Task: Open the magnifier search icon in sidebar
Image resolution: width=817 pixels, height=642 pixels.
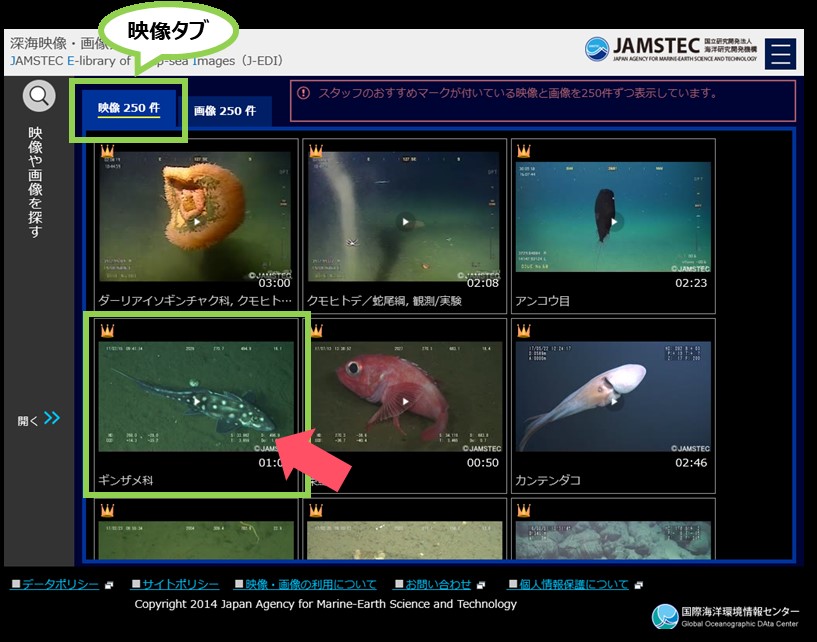Action: click(39, 96)
